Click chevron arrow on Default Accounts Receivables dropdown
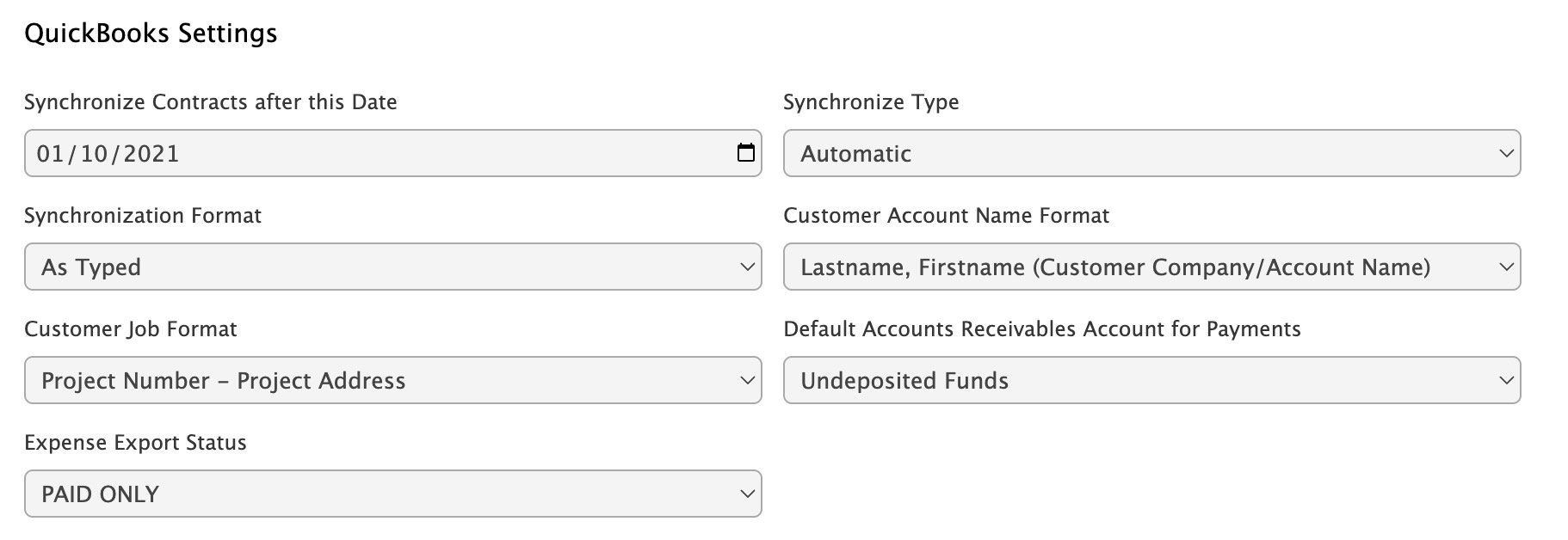This screenshot has width=1568, height=540. [x=1506, y=380]
